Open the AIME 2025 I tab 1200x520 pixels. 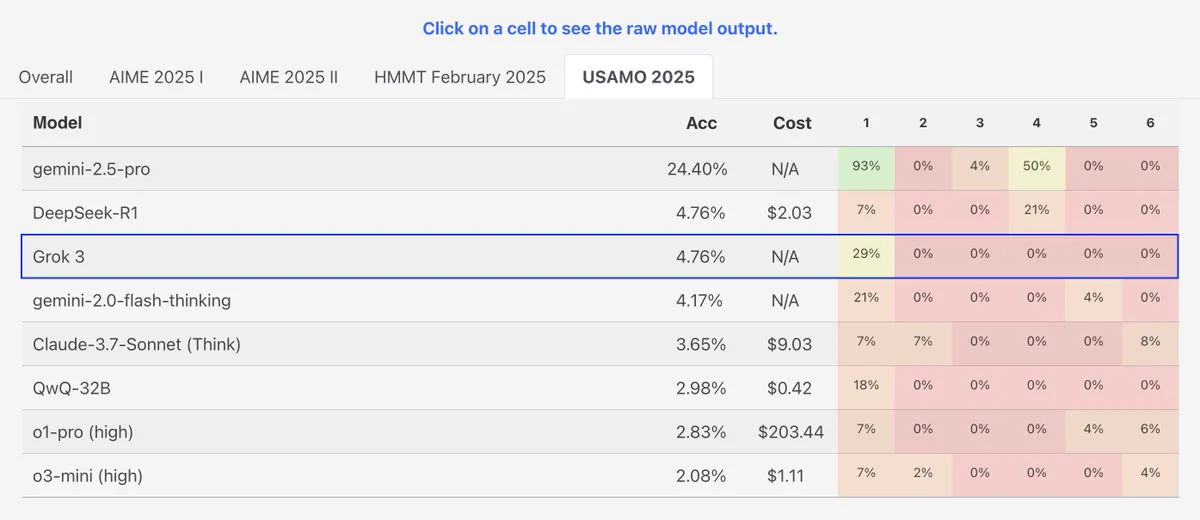tap(156, 77)
